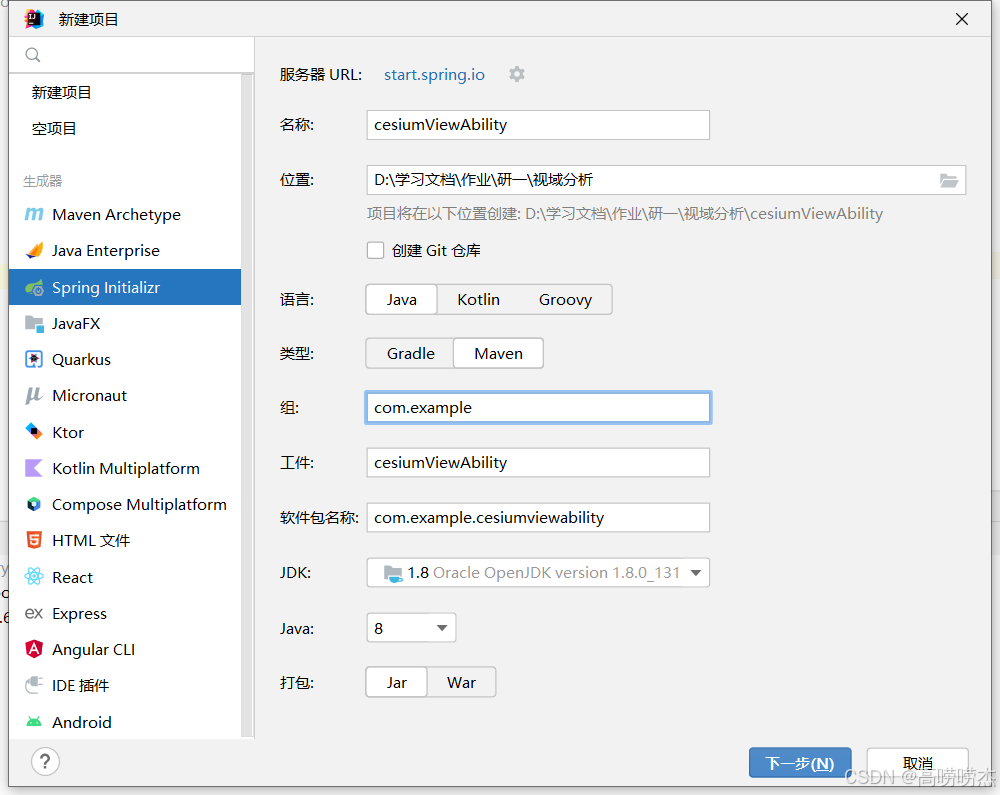The width and height of the screenshot is (1000, 795).
Task: Select the IDE 插件 generator label
Action: [x=80, y=686]
